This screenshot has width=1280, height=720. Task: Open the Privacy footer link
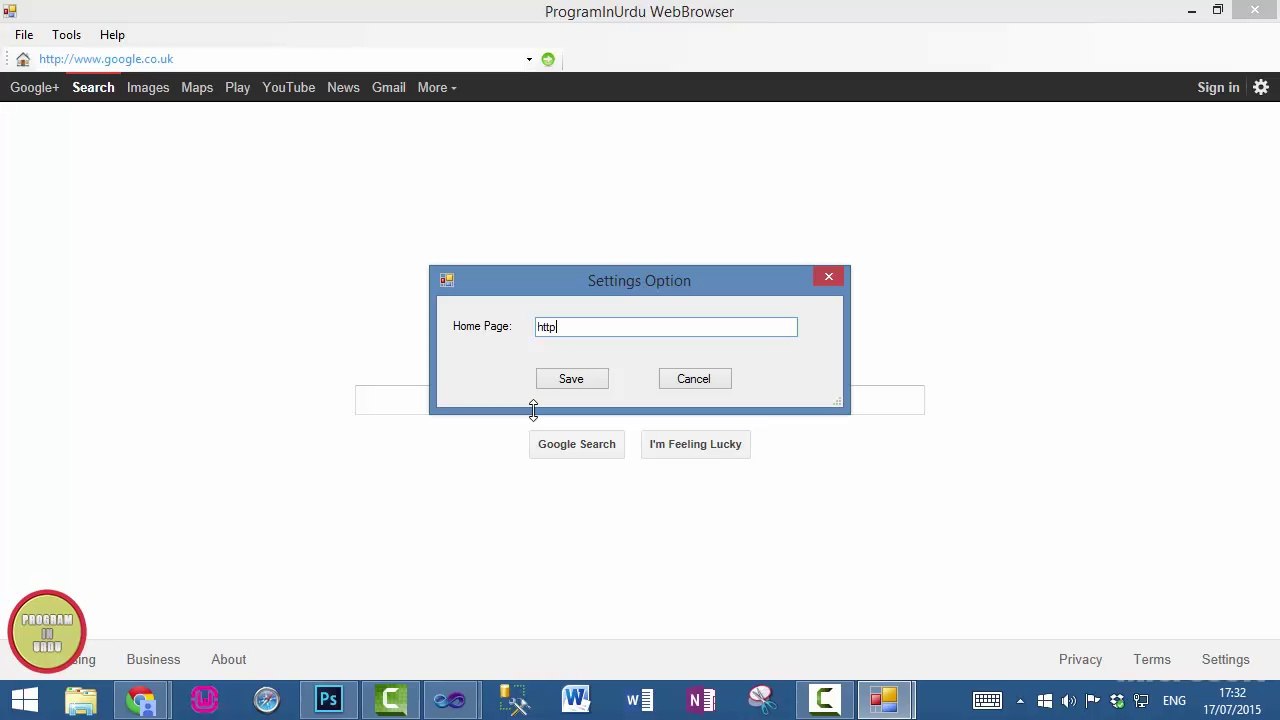[x=1081, y=660]
